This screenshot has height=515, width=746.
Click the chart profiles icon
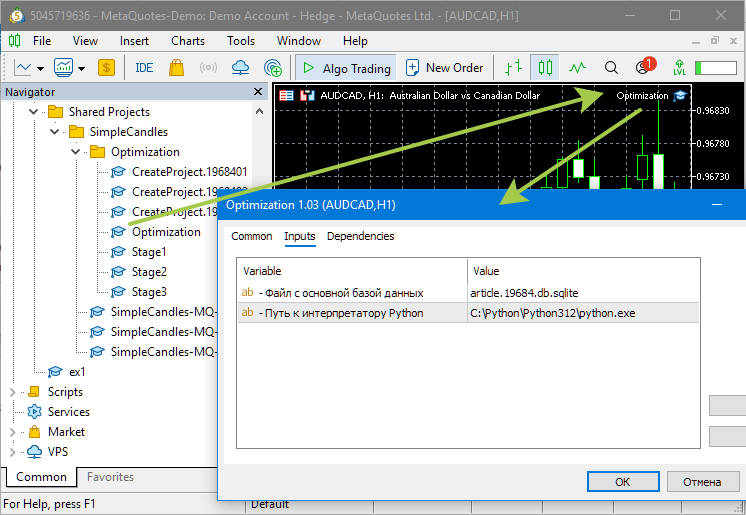(63, 68)
